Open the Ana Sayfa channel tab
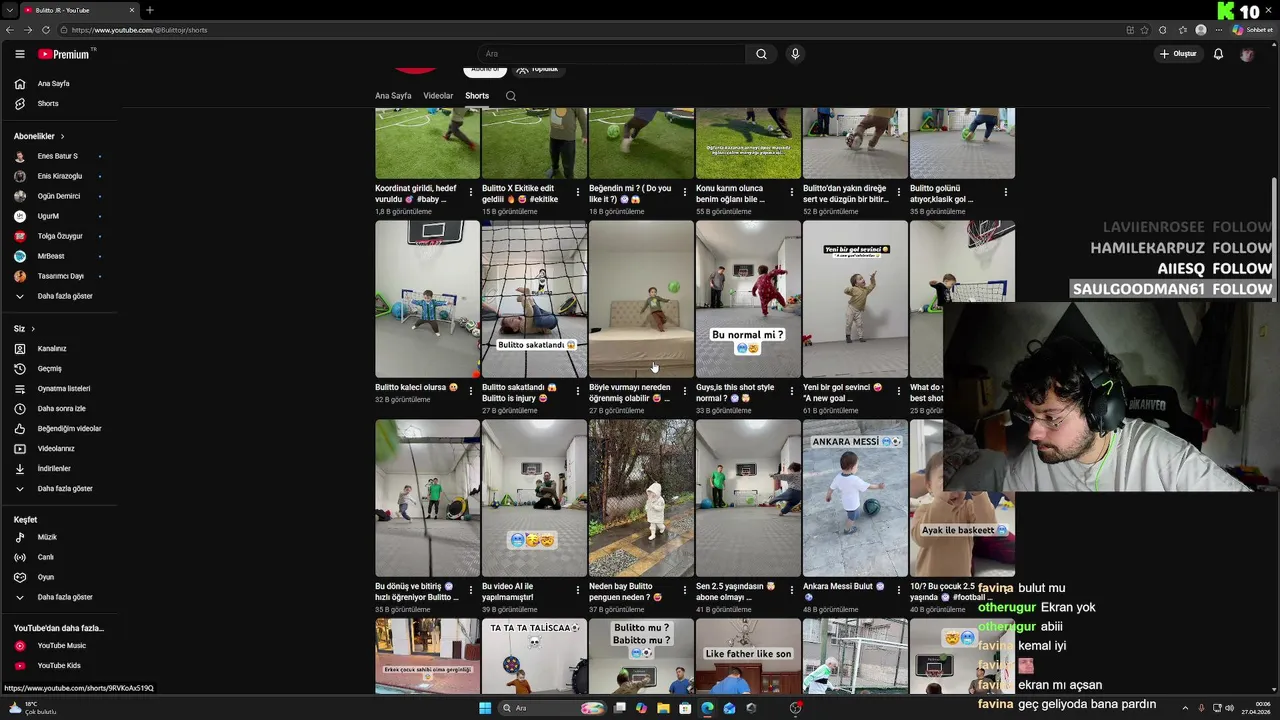 [x=393, y=96]
